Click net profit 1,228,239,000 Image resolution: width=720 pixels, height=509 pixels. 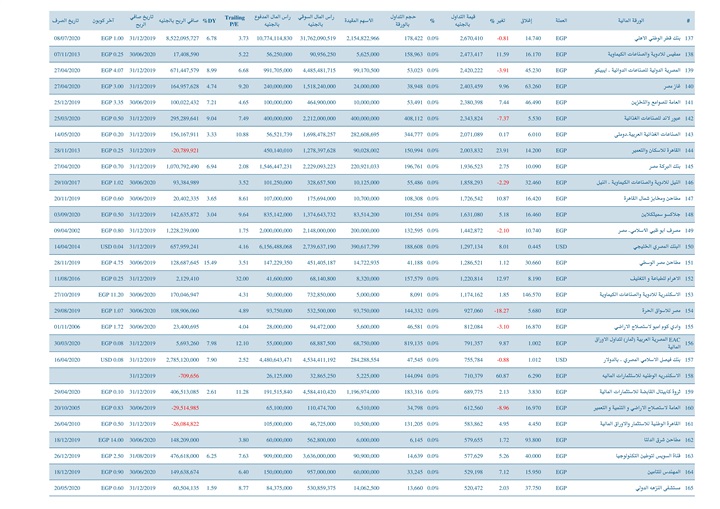[183, 232]
